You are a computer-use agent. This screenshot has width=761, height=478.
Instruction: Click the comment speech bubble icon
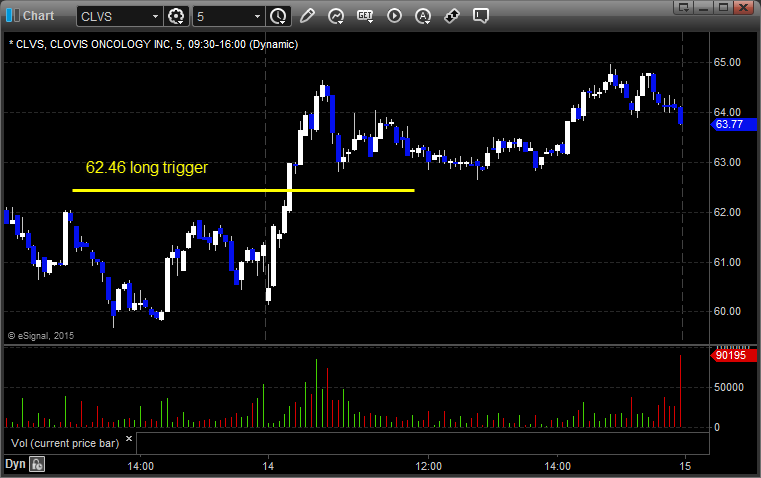tap(480, 16)
